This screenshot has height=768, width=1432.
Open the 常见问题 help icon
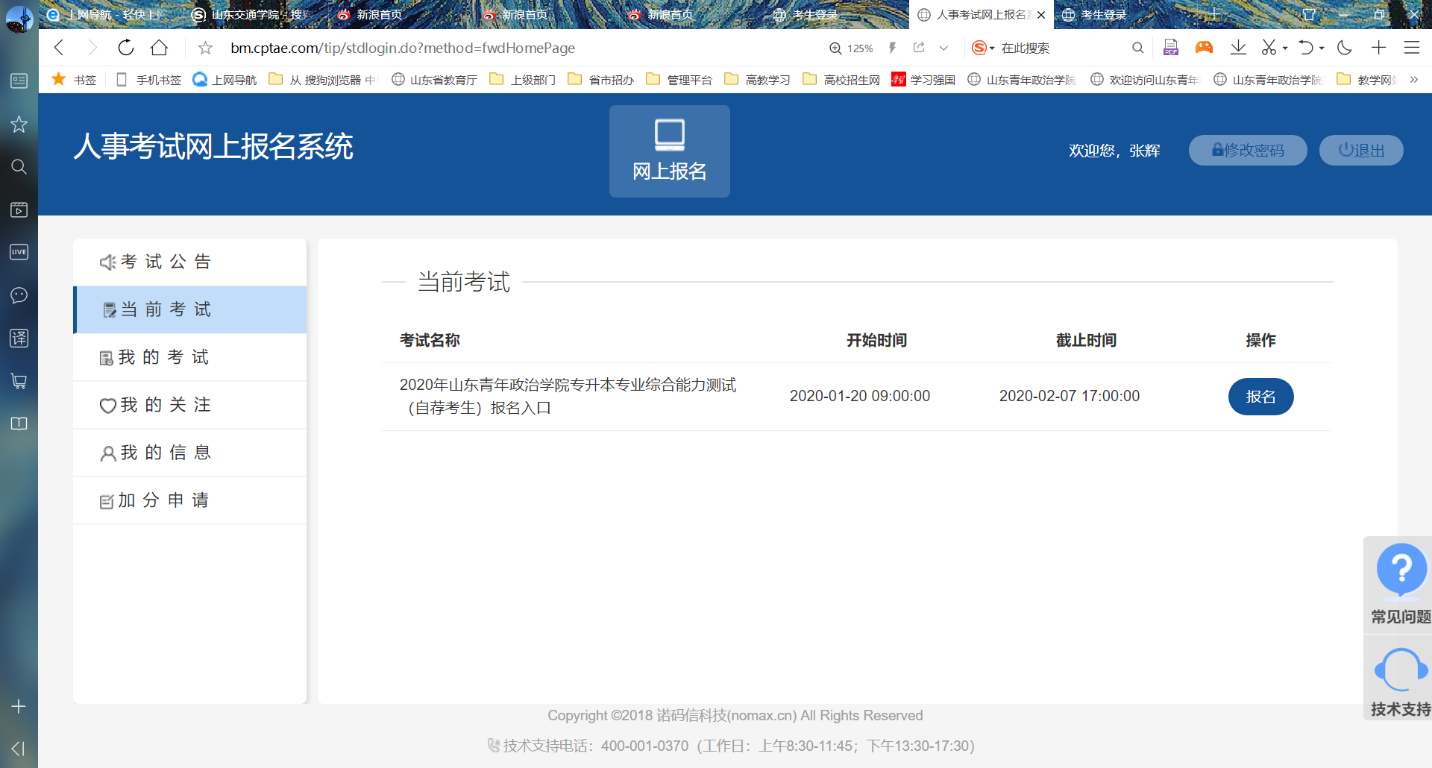(1401, 570)
